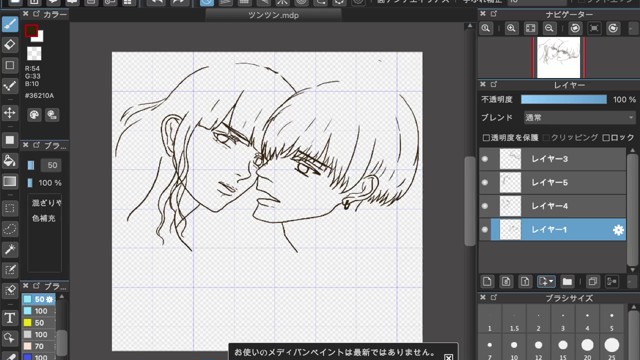Select the ツンツン.mdp document tab

(x=273, y=15)
